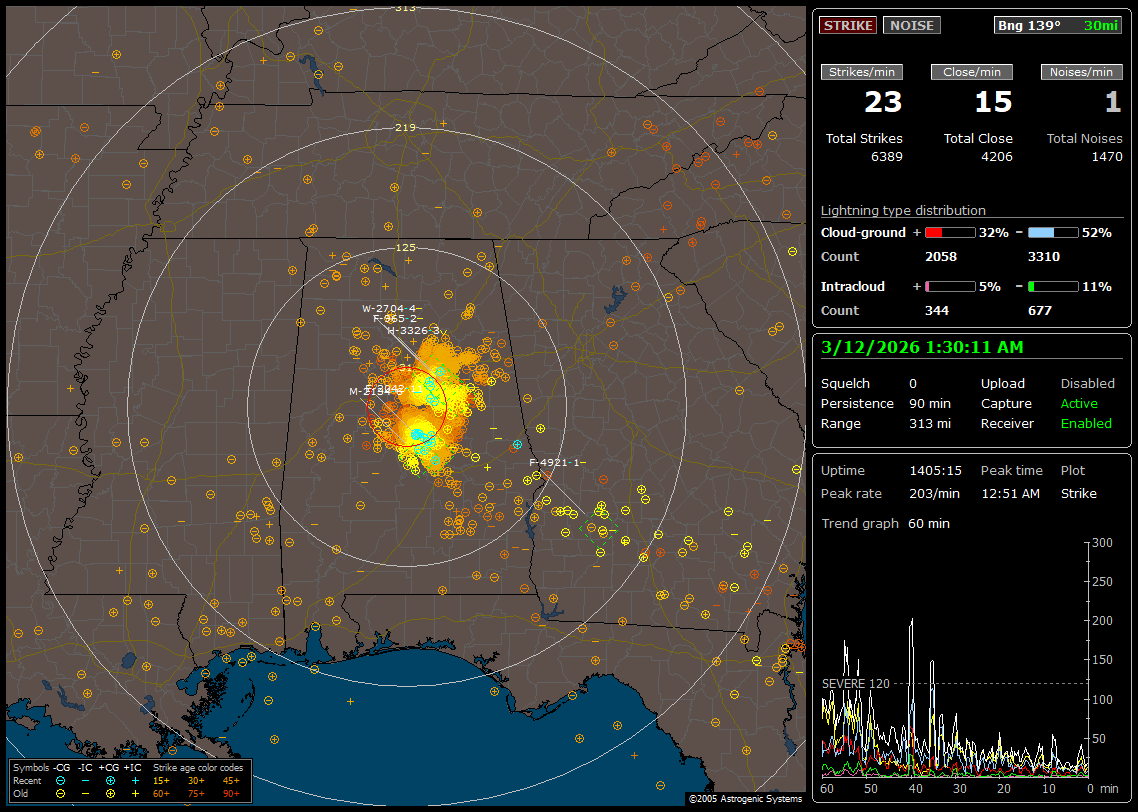Click the recent negative cloud-ground legend symbol
Image resolution: width=1138 pixels, height=812 pixels.
coord(61,780)
